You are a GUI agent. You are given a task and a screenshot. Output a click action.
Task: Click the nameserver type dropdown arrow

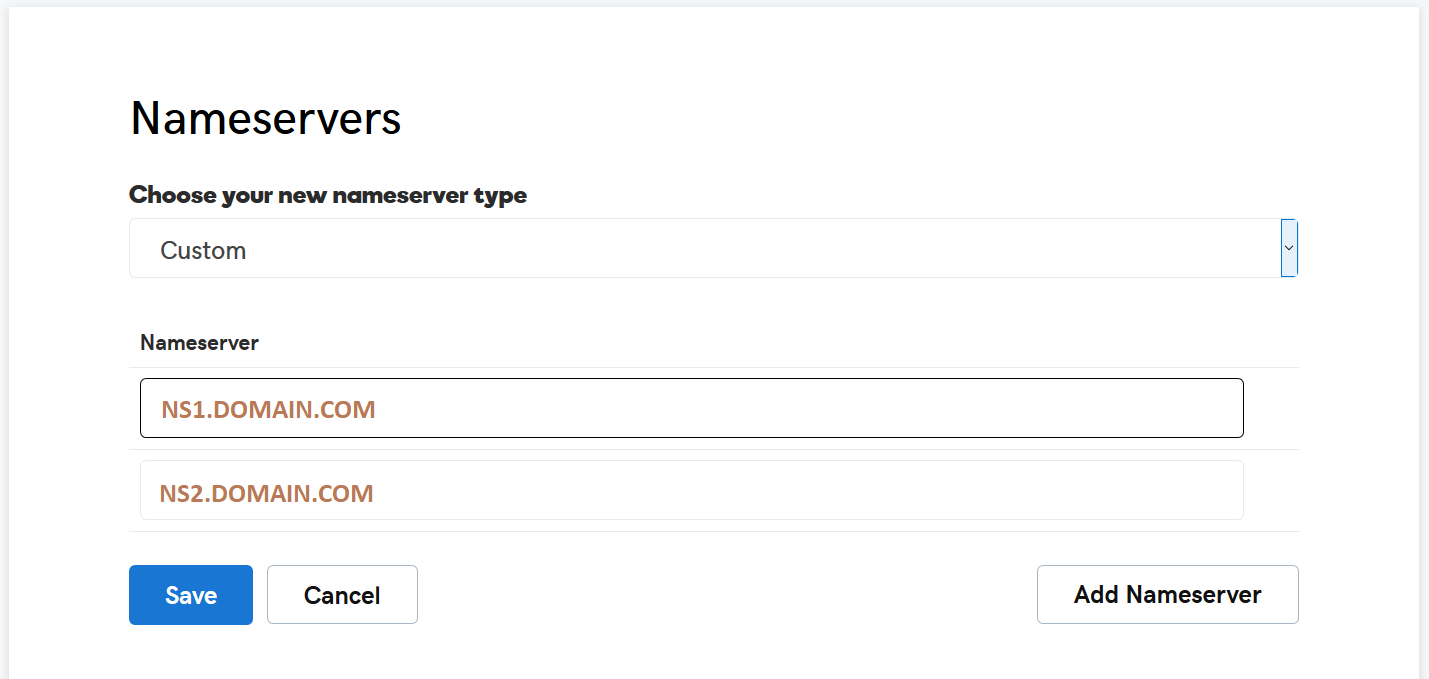pos(1289,247)
